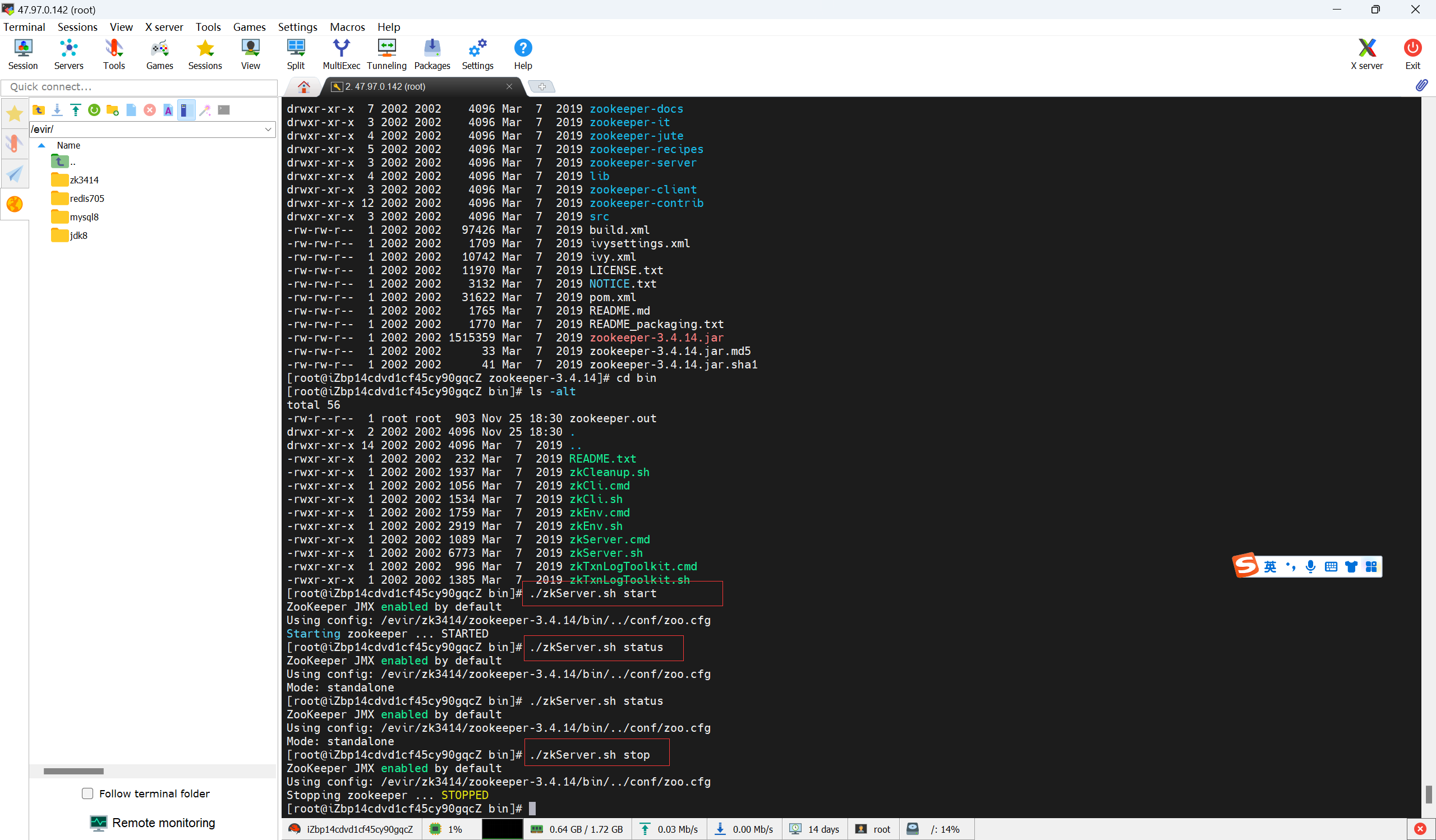
Task: Click the upload to server arrow icon
Action: (75, 110)
